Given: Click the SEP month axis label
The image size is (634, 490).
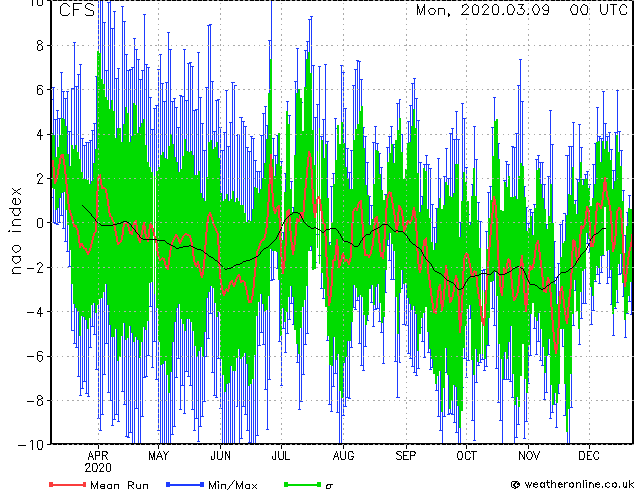Looking at the screenshot, I should (x=406, y=456).
